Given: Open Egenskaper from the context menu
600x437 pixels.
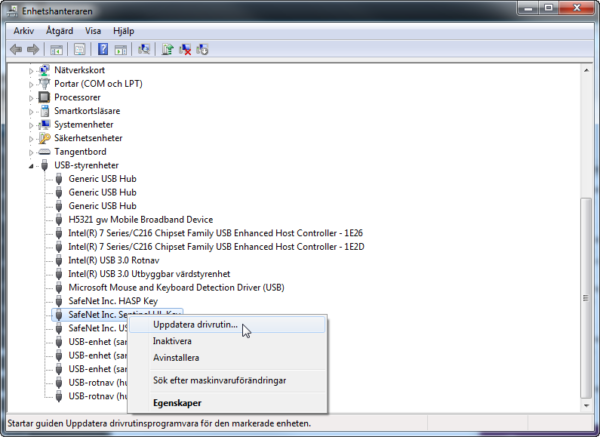Looking at the screenshot, I should tap(177, 403).
